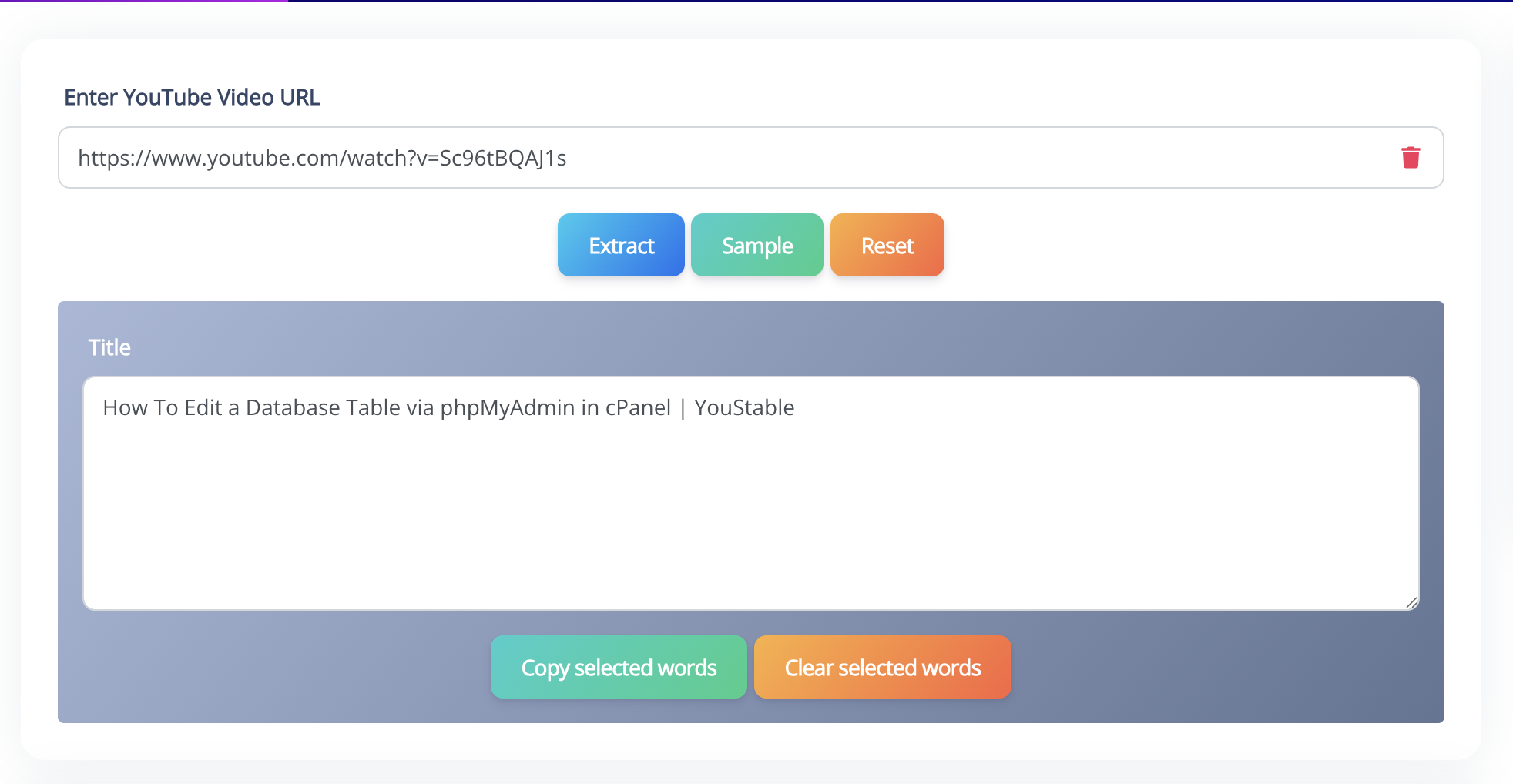Click the word "cPanel" in the title
Image resolution: width=1513 pixels, height=784 pixels.
point(637,408)
